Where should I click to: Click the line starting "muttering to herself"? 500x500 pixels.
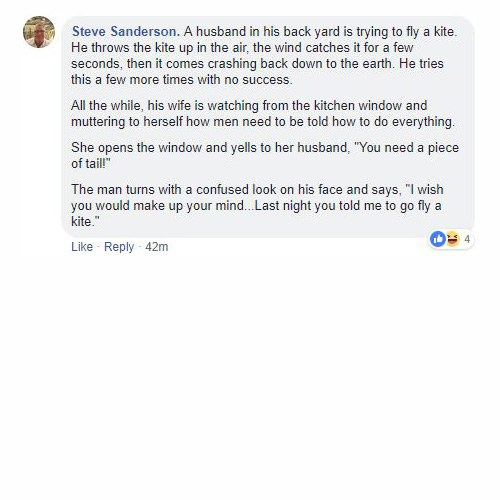[x=263, y=122]
